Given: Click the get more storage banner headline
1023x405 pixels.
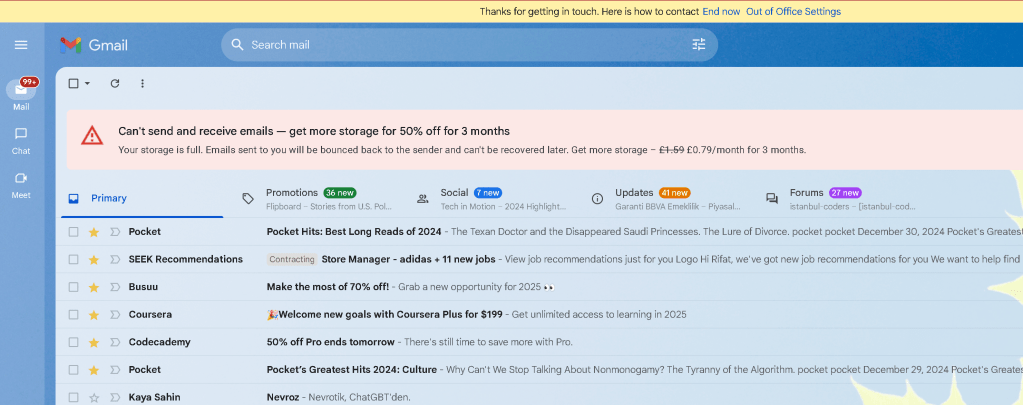Looking at the screenshot, I should [314, 131].
